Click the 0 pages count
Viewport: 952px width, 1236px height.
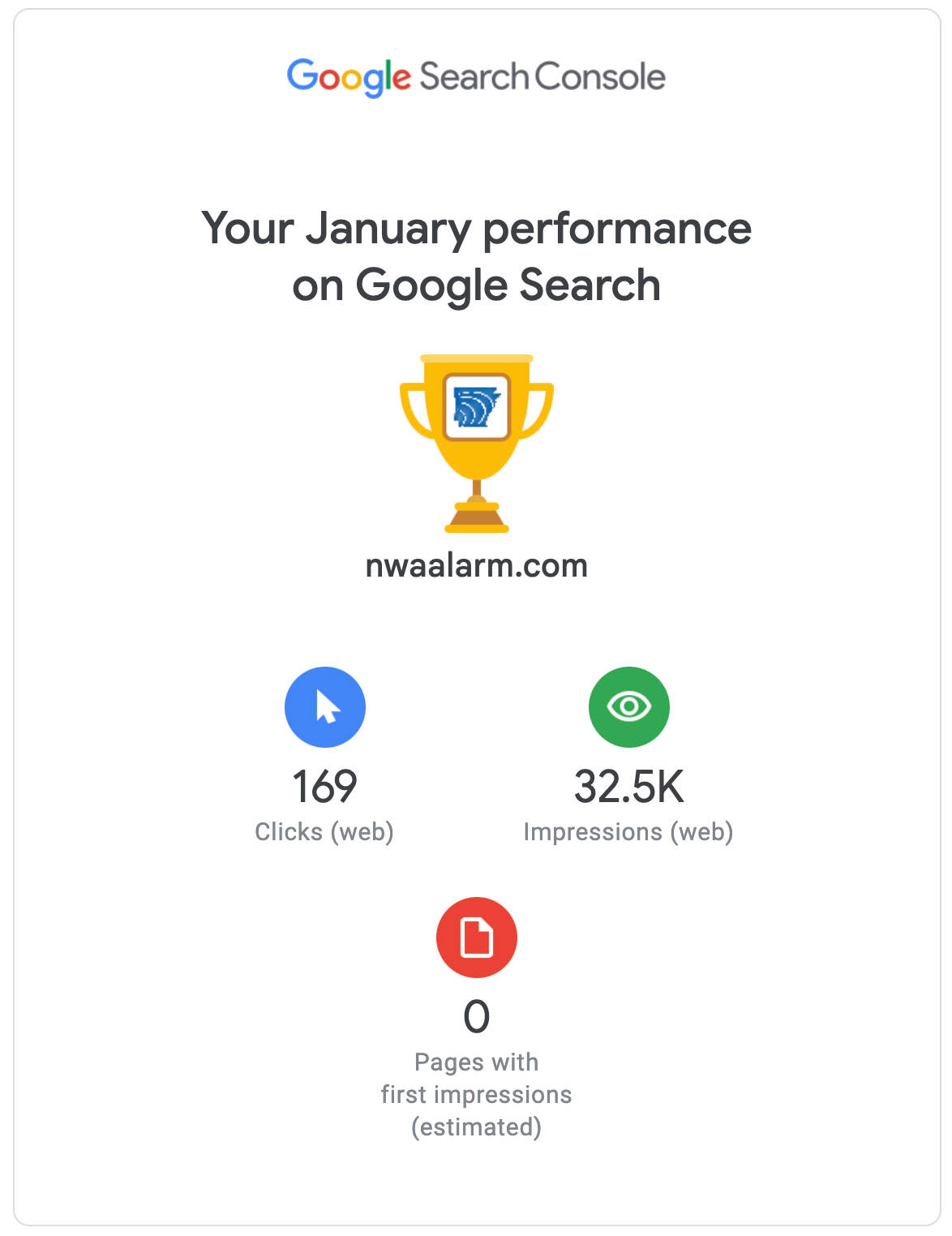click(x=477, y=1017)
